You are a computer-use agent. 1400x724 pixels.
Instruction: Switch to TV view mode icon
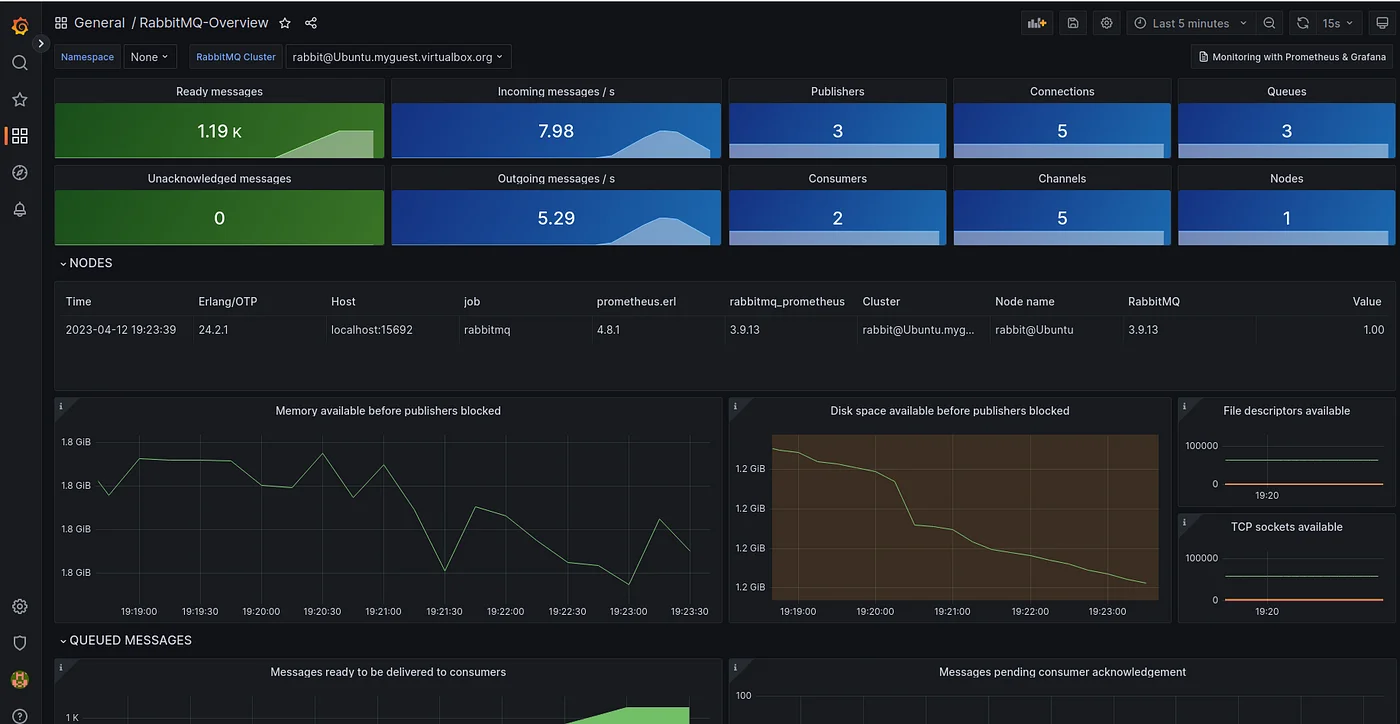click(x=1383, y=23)
